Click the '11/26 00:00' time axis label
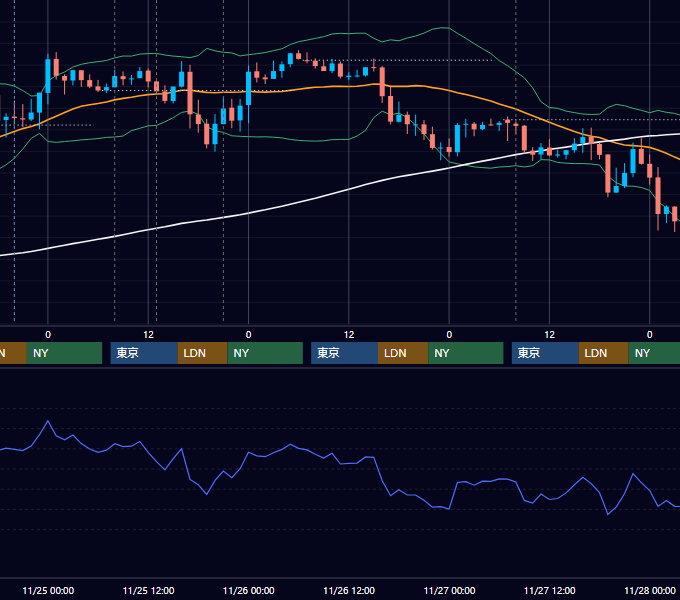This screenshot has width=680, height=600. pyautogui.click(x=248, y=590)
